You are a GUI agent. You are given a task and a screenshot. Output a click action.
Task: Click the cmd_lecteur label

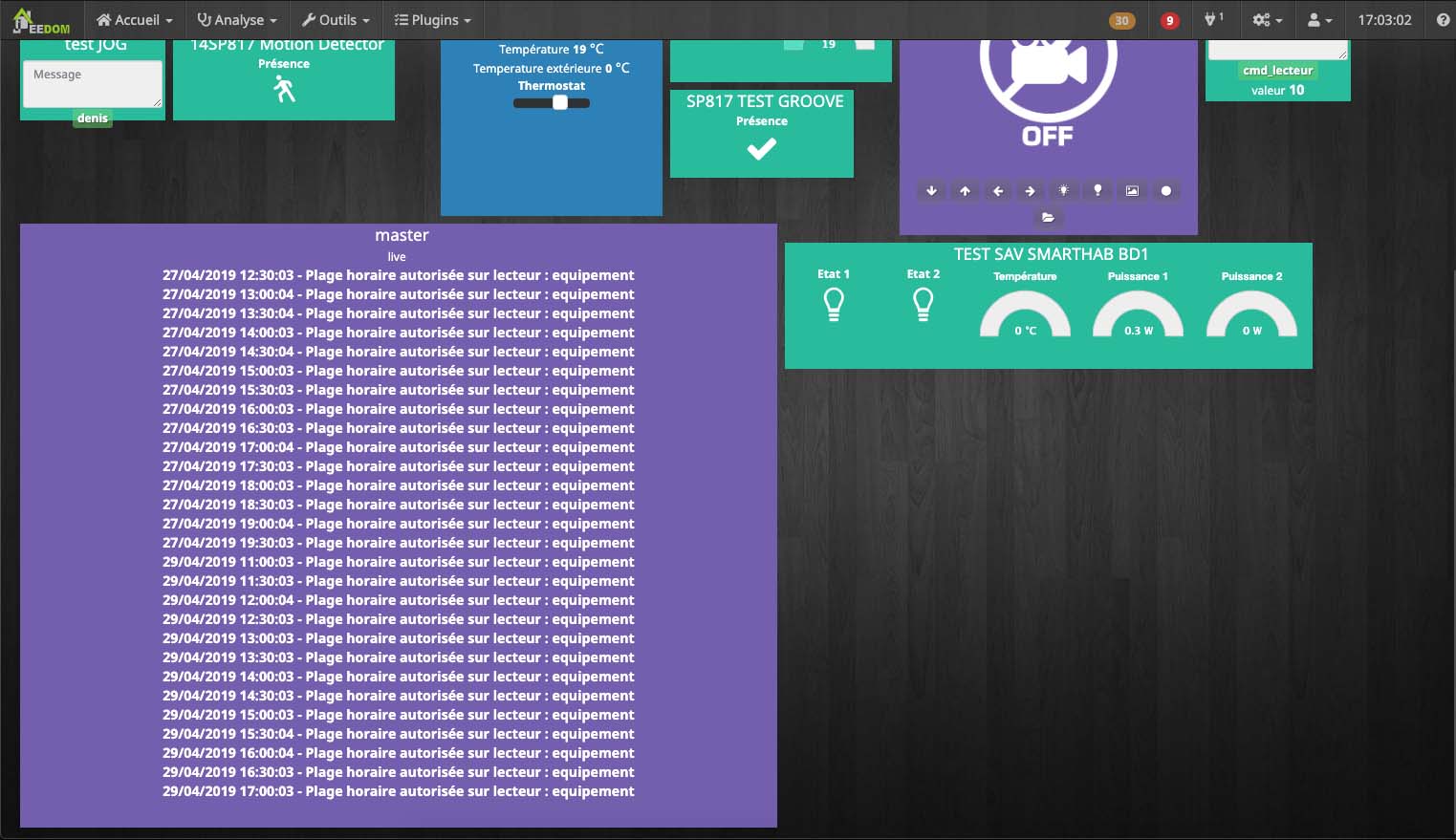(1278, 71)
